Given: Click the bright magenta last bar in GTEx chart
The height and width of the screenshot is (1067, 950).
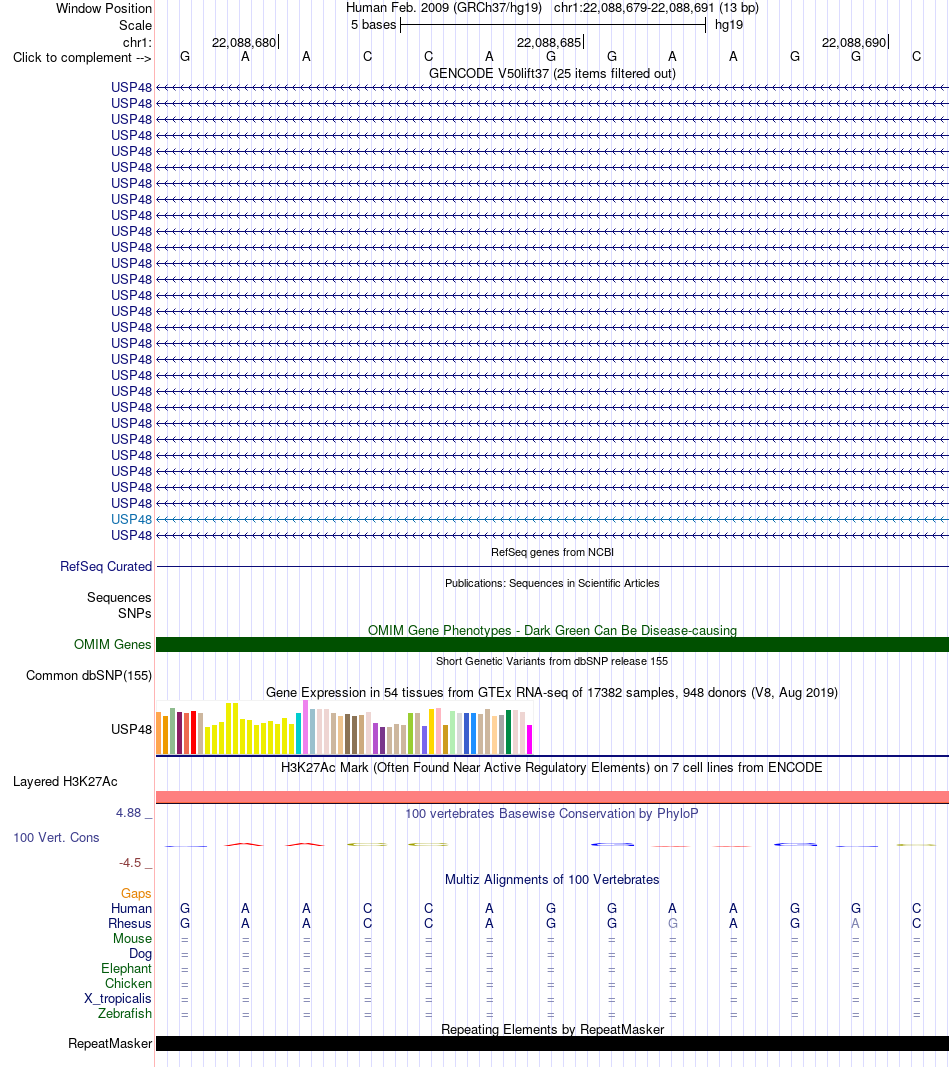Looking at the screenshot, I should coord(529,740).
